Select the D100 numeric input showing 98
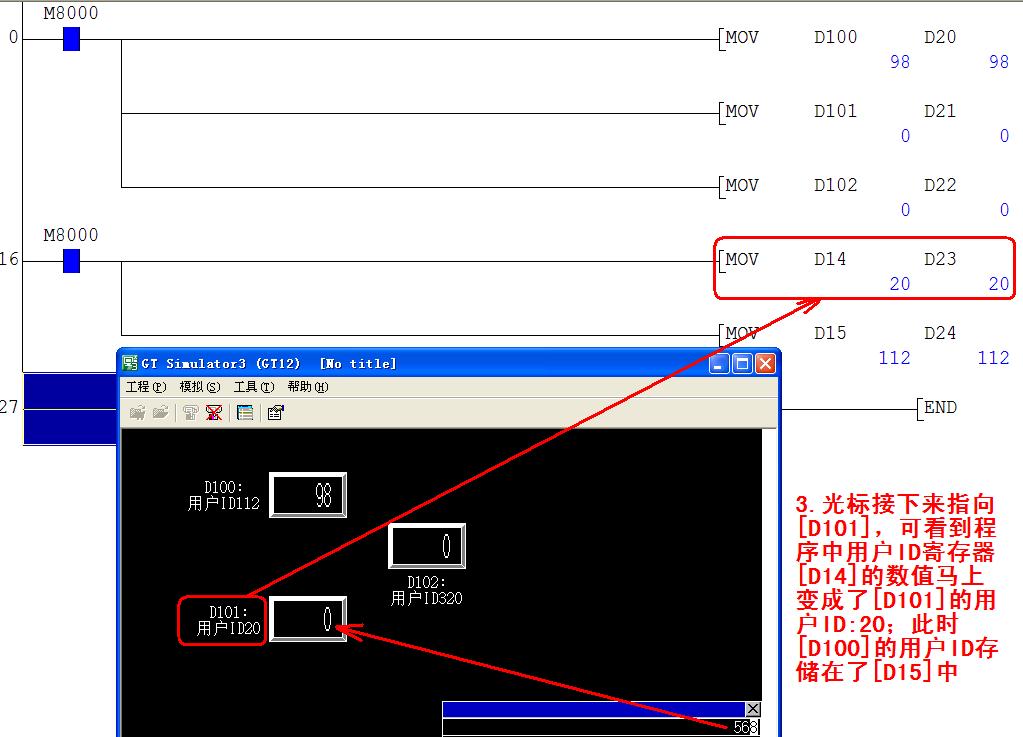The height and width of the screenshot is (737, 1023). 308,495
